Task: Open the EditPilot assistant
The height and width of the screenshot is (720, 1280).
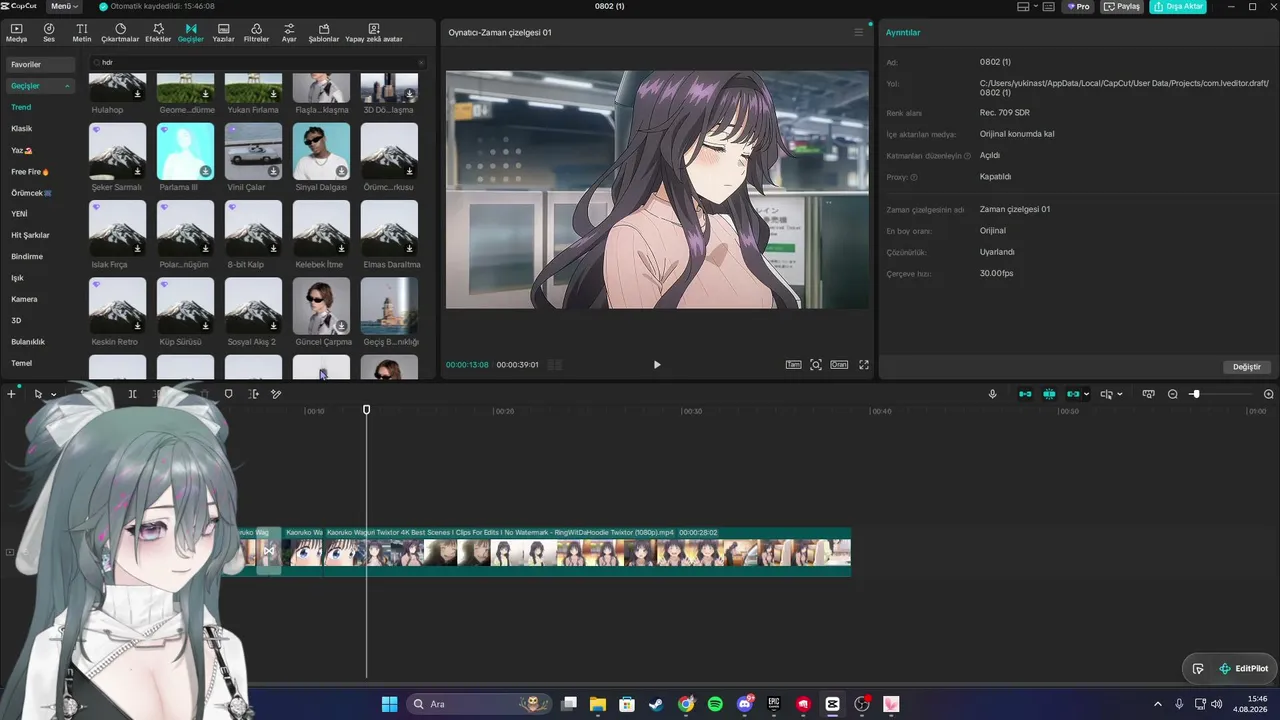Action: tap(1243, 669)
